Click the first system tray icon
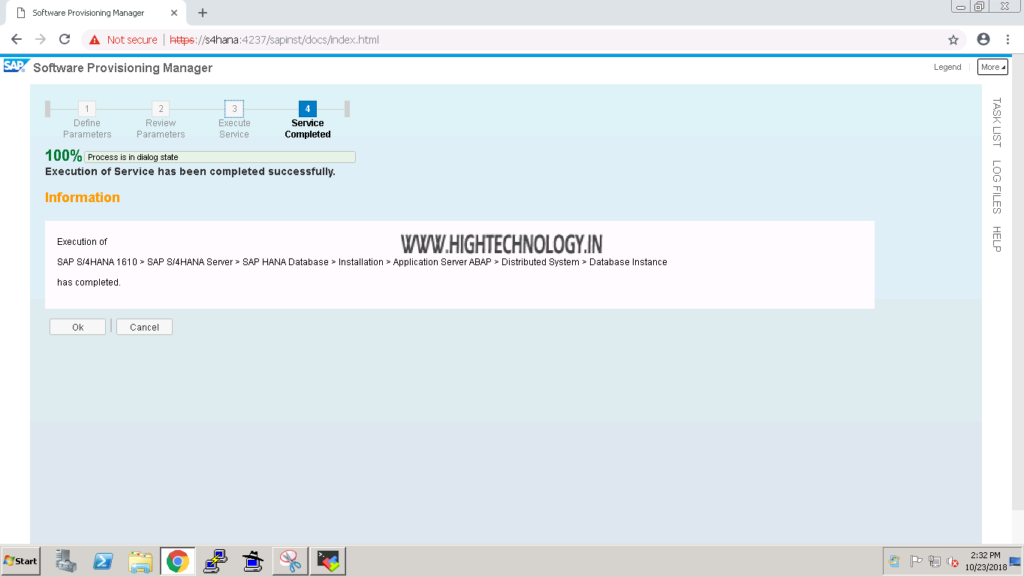 pos(895,561)
